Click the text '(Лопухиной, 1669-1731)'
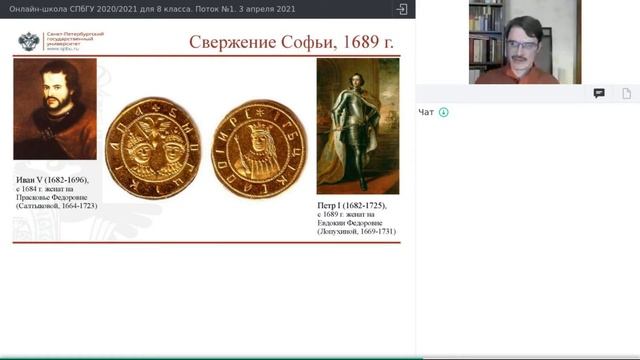 pos(357,231)
